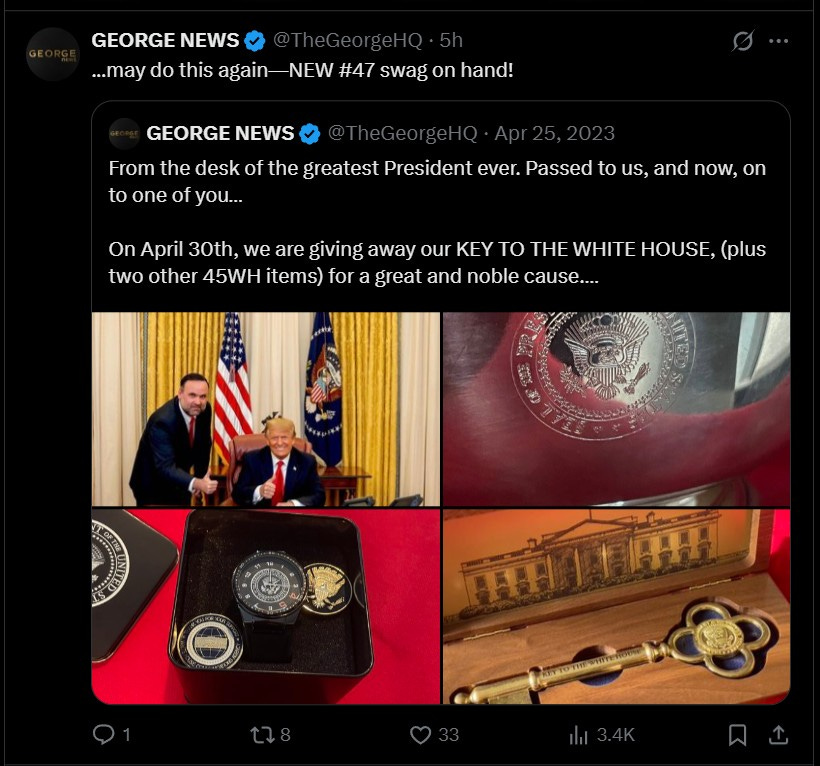Open the watch and coins photo
The image size is (820, 766).
point(266,607)
